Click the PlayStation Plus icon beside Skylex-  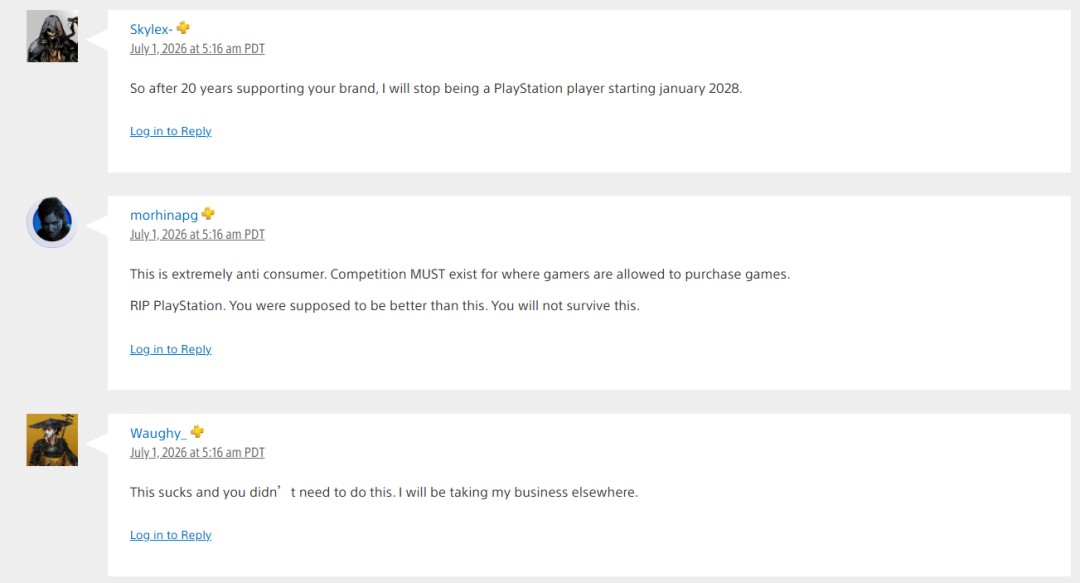tap(183, 28)
